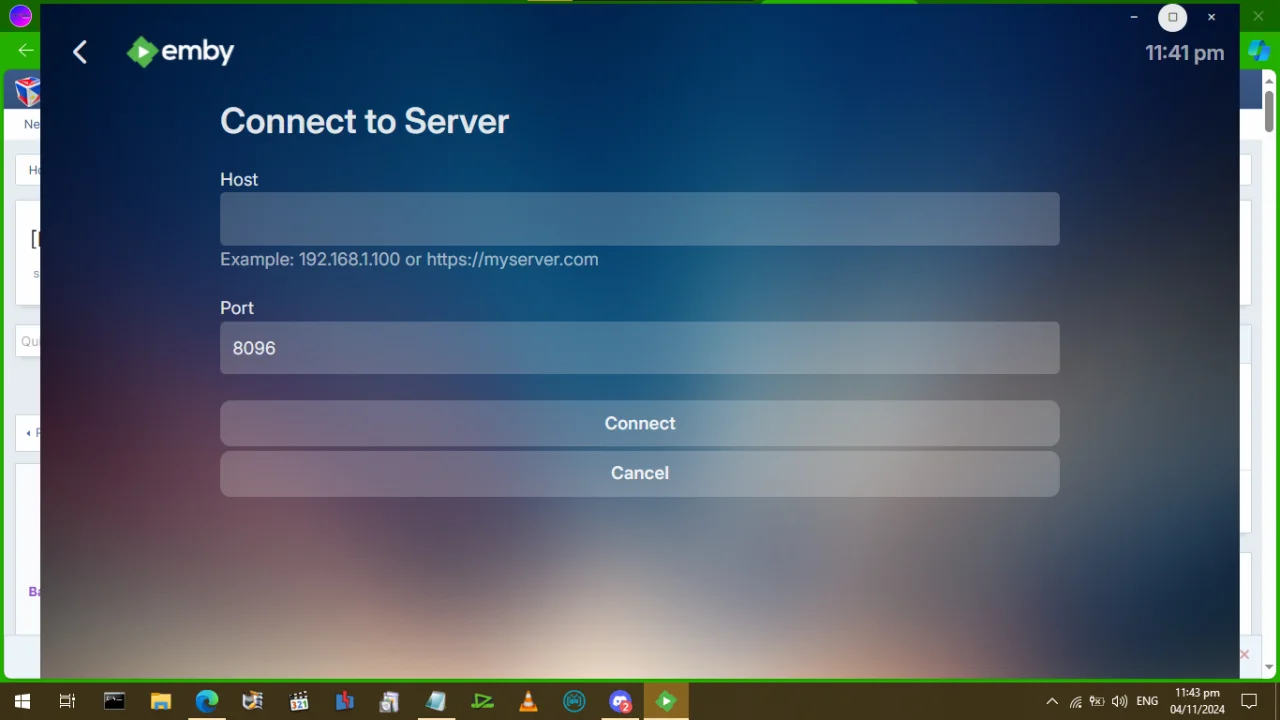Open the teal circular taskbar app
The height and width of the screenshot is (720, 1280).
tap(574, 701)
